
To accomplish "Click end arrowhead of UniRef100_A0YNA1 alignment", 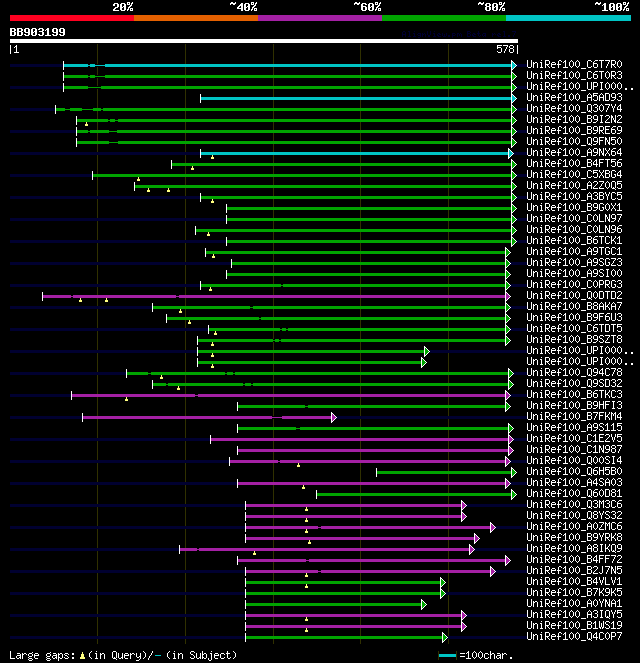I will 424,605.
